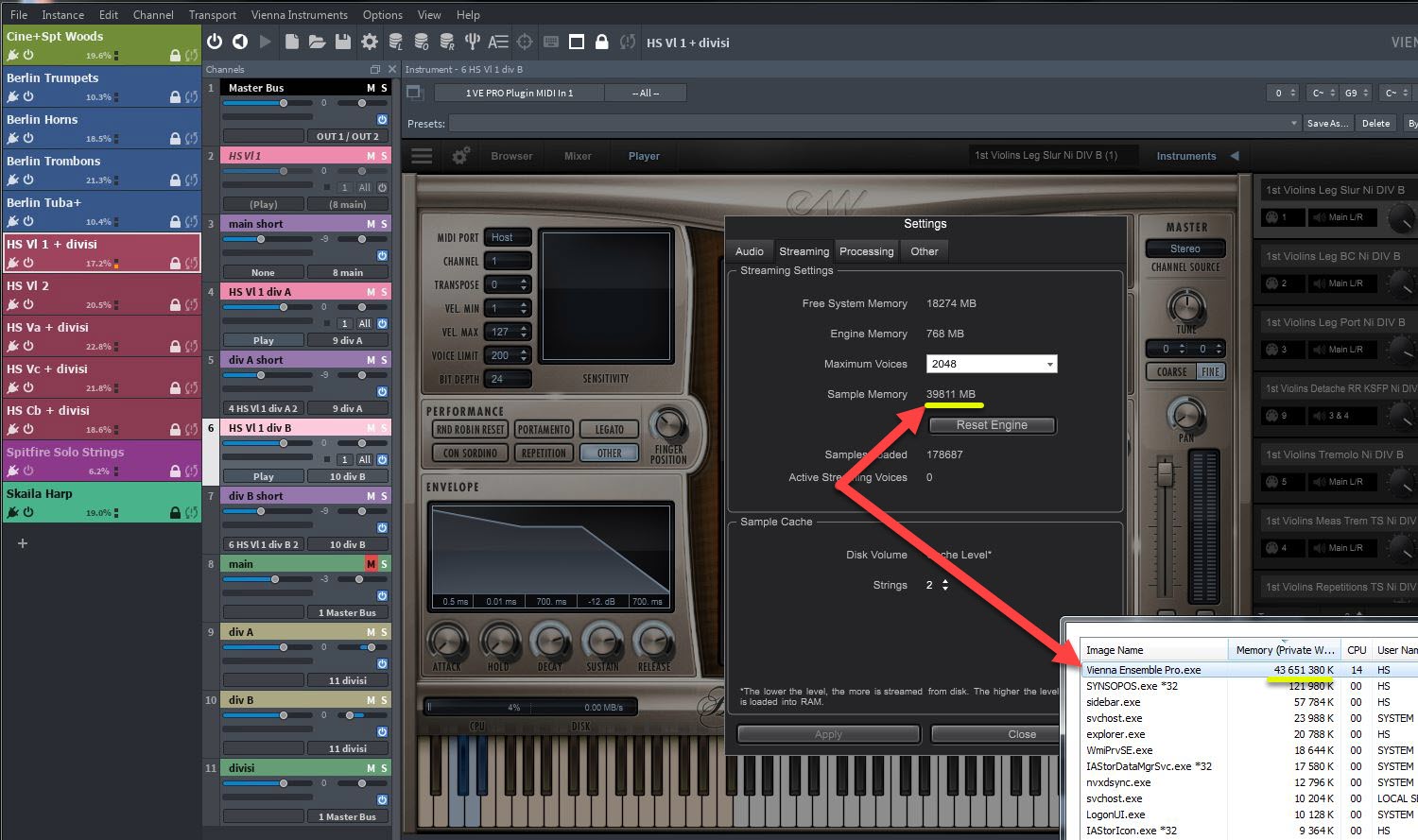The width and height of the screenshot is (1418, 840).
Task: Click the RND ROBIN RESET button
Action: pyautogui.click(x=470, y=429)
